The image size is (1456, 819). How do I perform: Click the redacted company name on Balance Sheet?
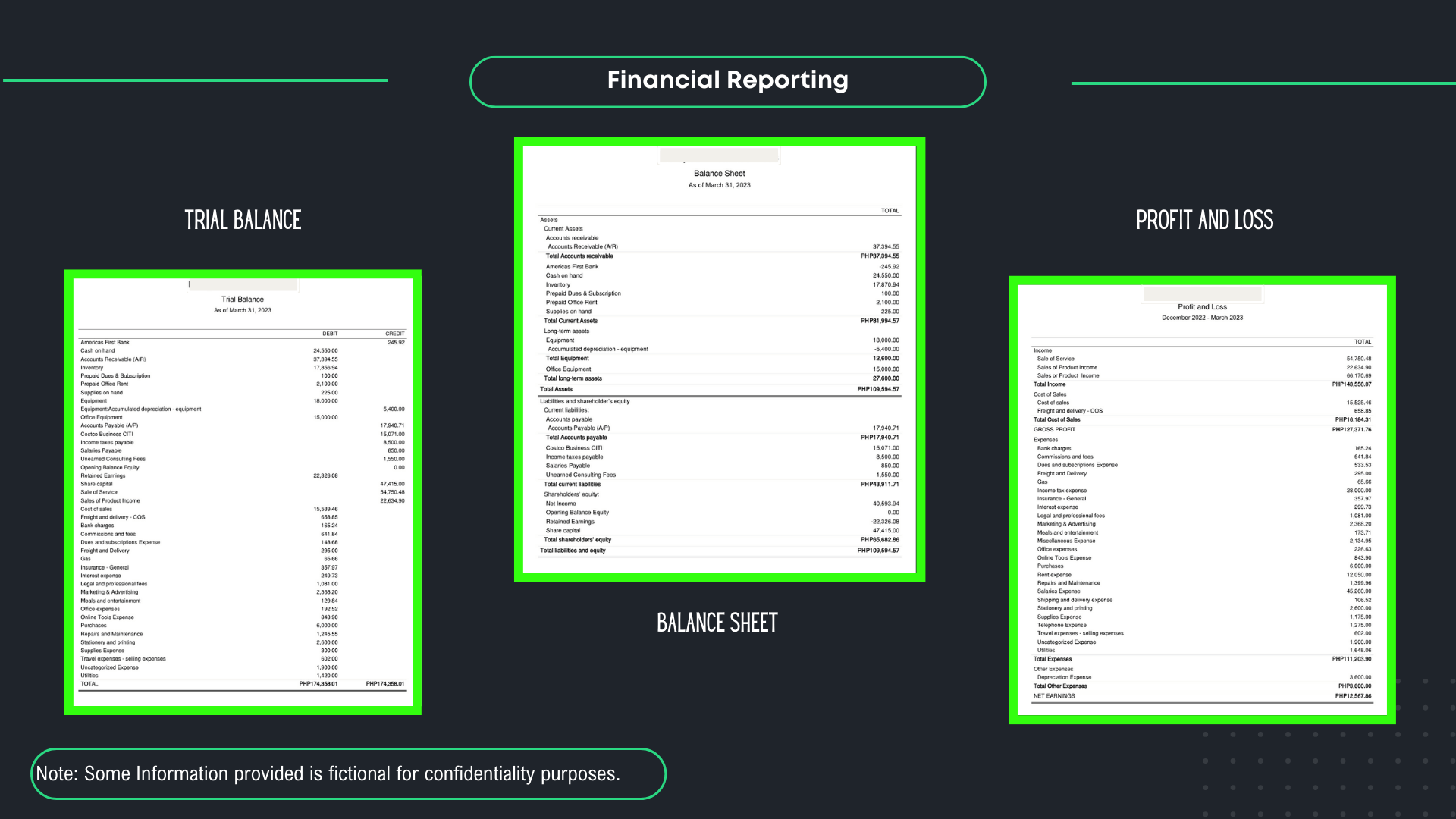[x=719, y=155]
